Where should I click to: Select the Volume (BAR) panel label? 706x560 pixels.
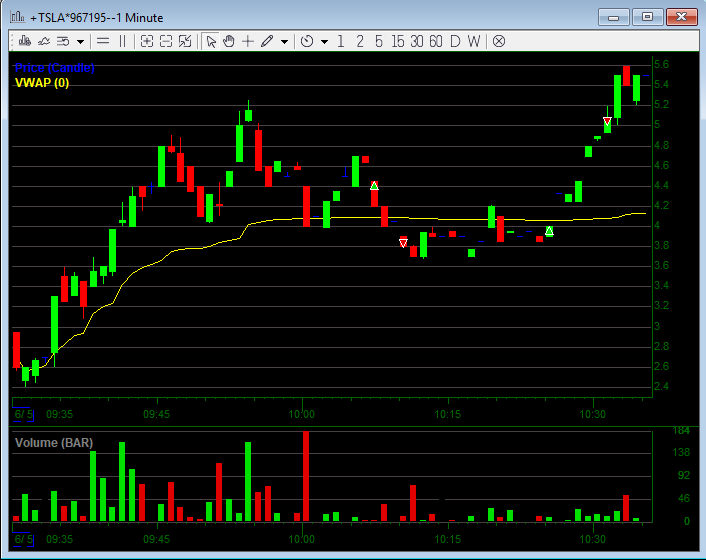[54, 443]
